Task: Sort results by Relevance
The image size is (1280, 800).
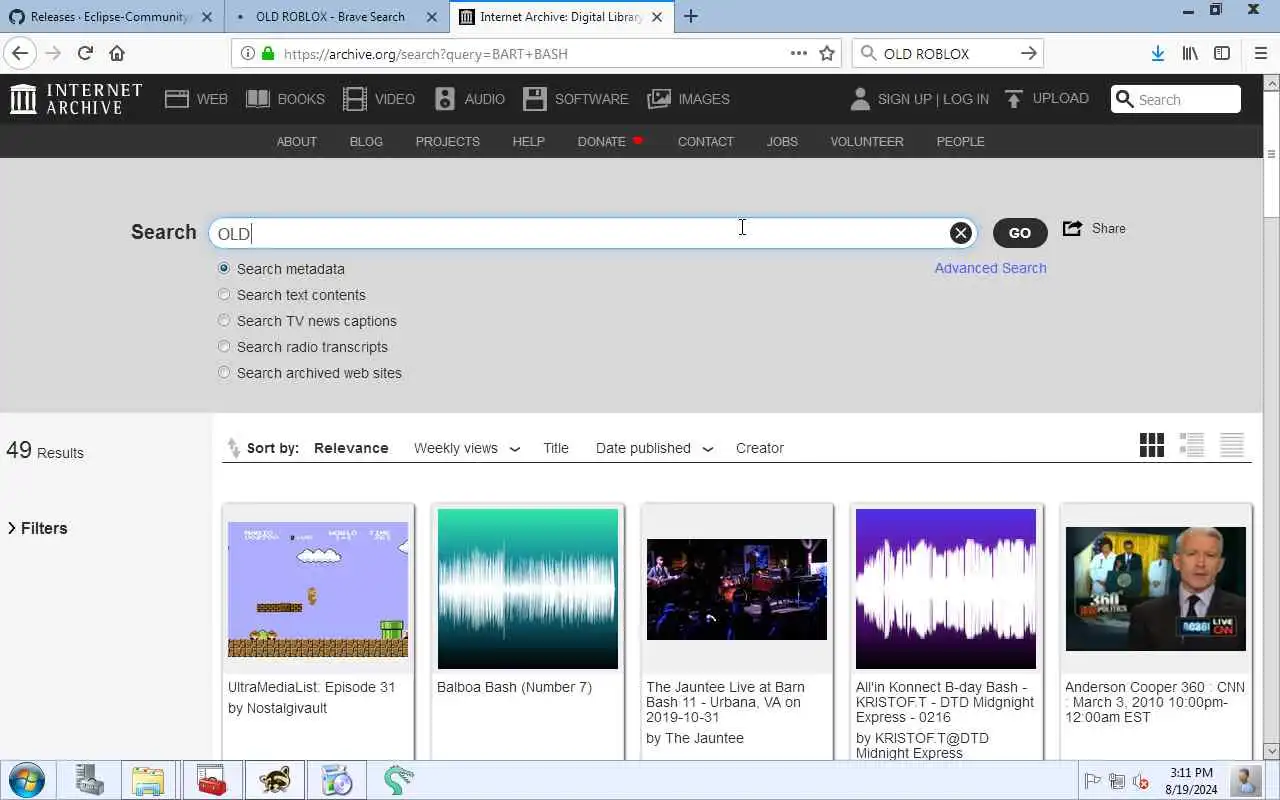Action: point(351,448)
